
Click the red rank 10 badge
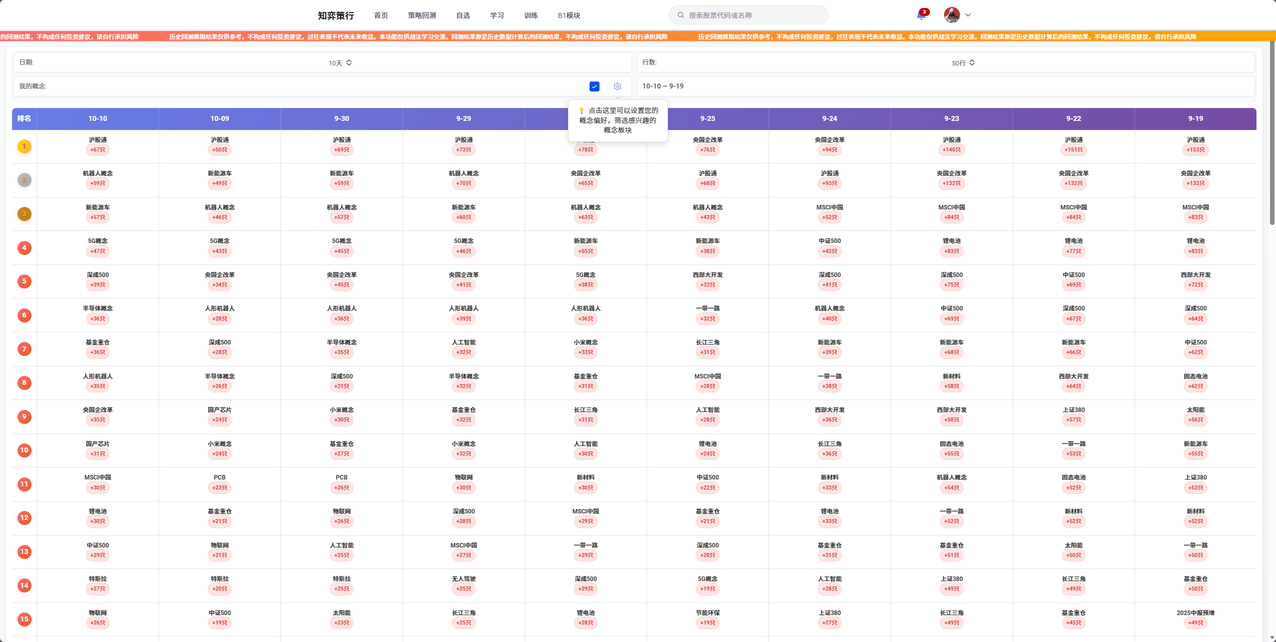[24, 451]
